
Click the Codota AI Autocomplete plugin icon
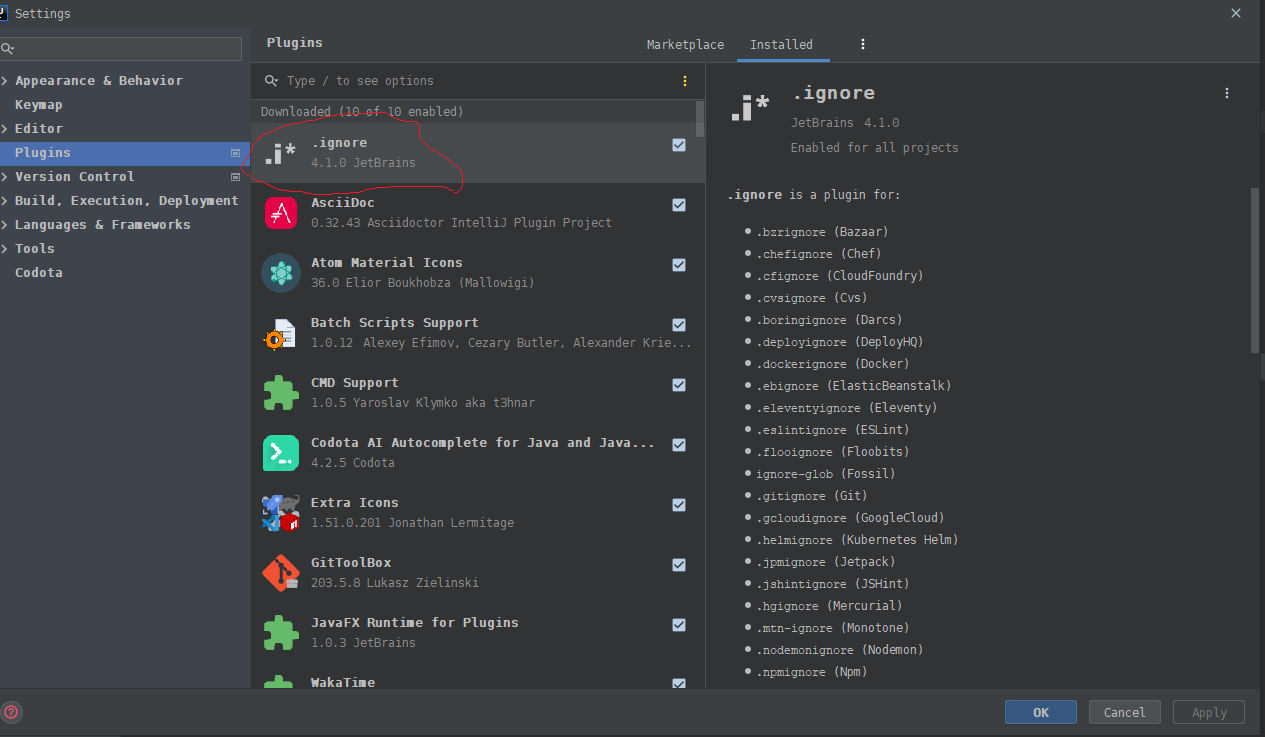pos(281,453)
